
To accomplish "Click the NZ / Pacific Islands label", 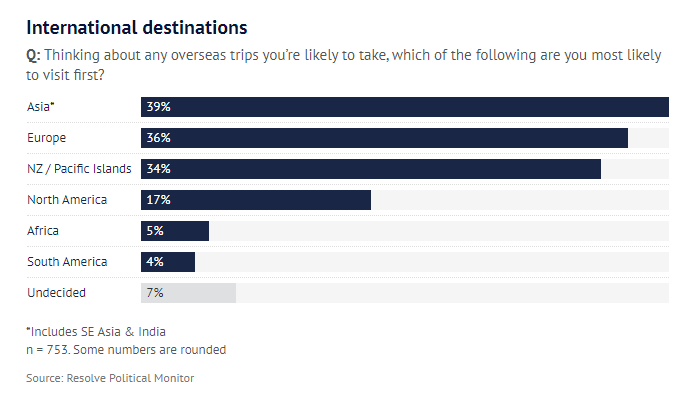I will tap(79, 169).
